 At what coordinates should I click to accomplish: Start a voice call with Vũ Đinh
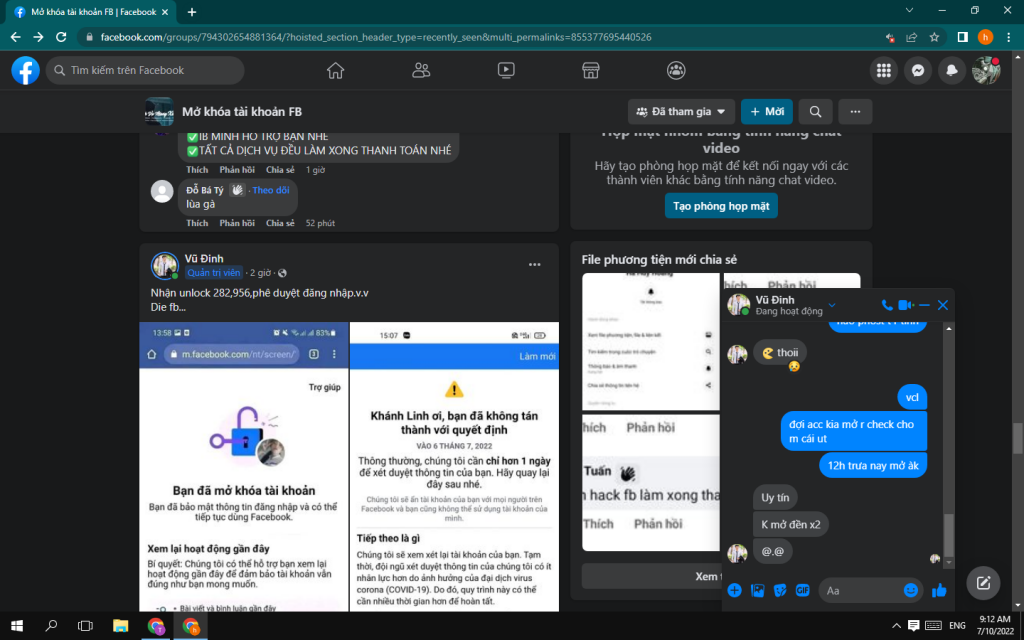[x=887, y=305]
